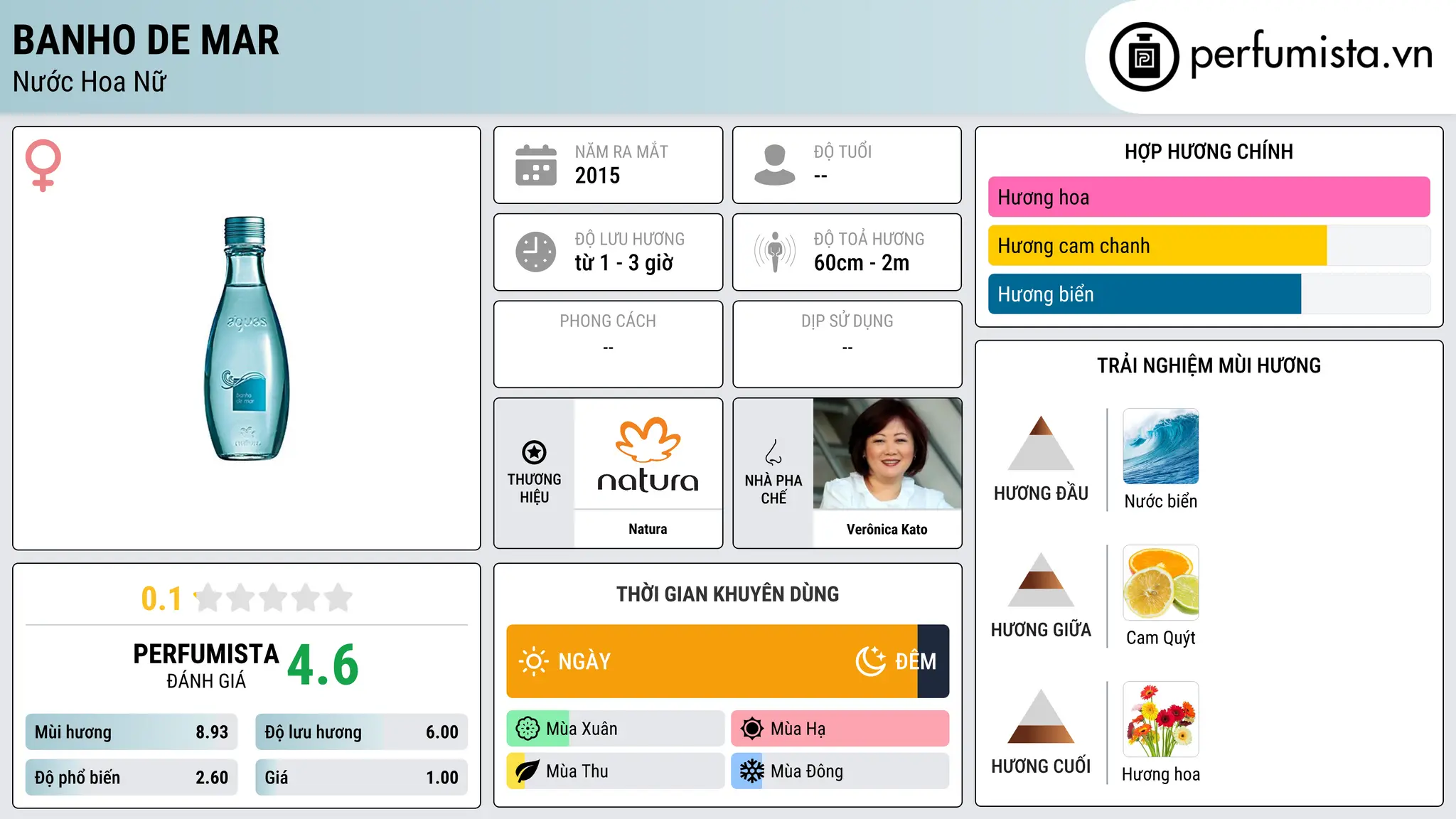The width and height of the screenshot is (1456, 819).
Task: Open the Hương hoa flower bouquet thumbnail
Action: click(x=1160, y=719)
